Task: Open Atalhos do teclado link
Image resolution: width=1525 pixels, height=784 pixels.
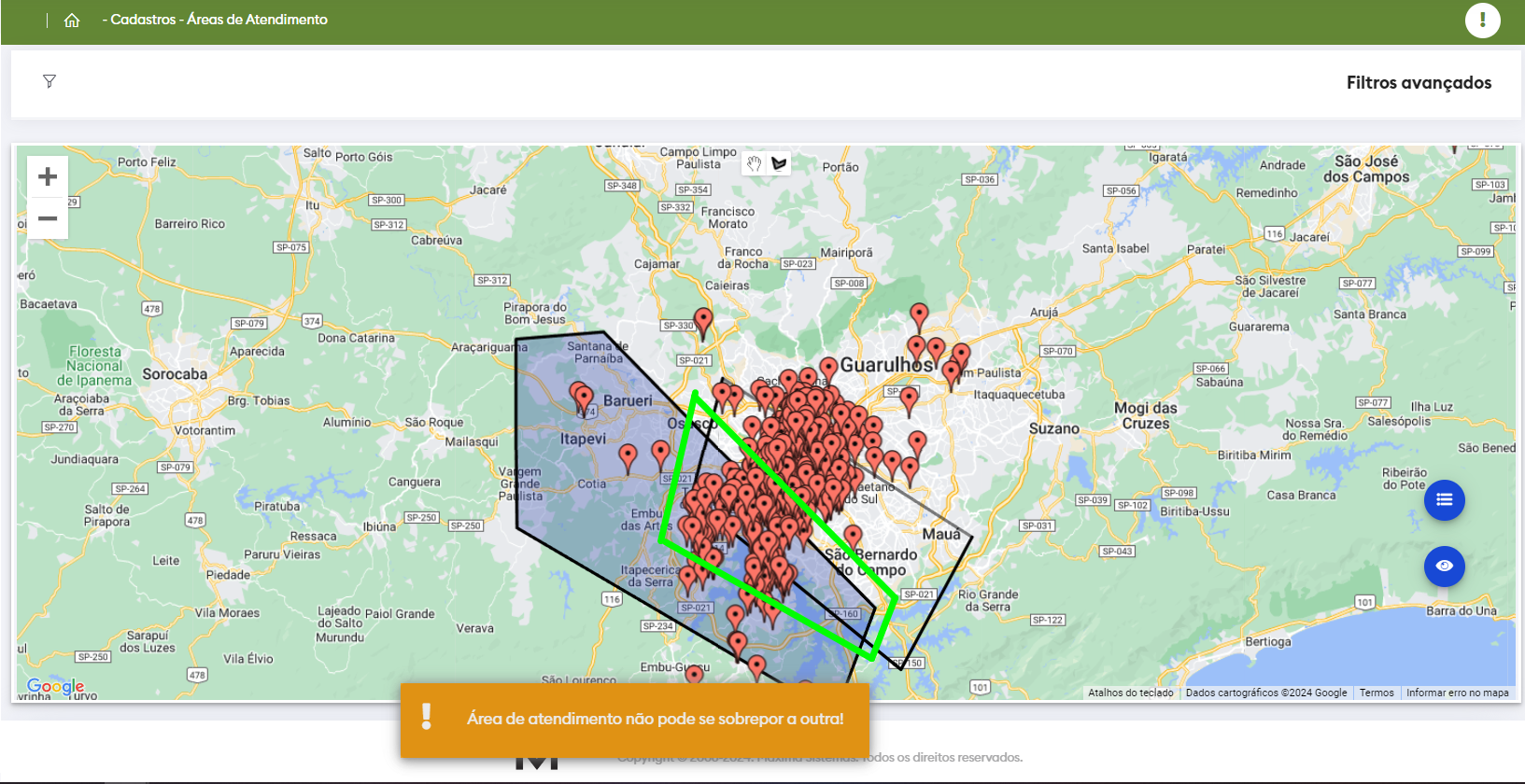Action: tap(1130, 693)
